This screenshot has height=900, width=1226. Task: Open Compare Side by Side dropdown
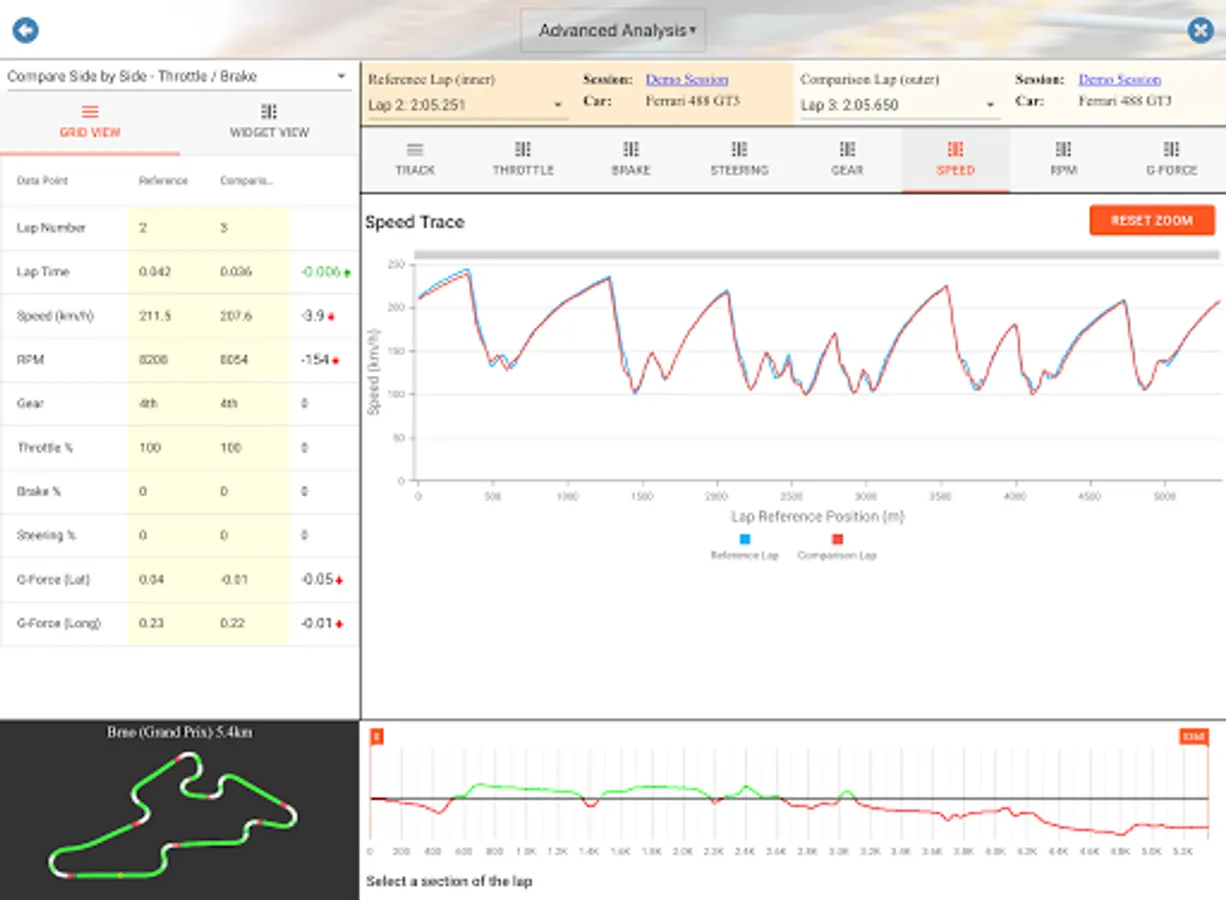[x=177, y=77]
